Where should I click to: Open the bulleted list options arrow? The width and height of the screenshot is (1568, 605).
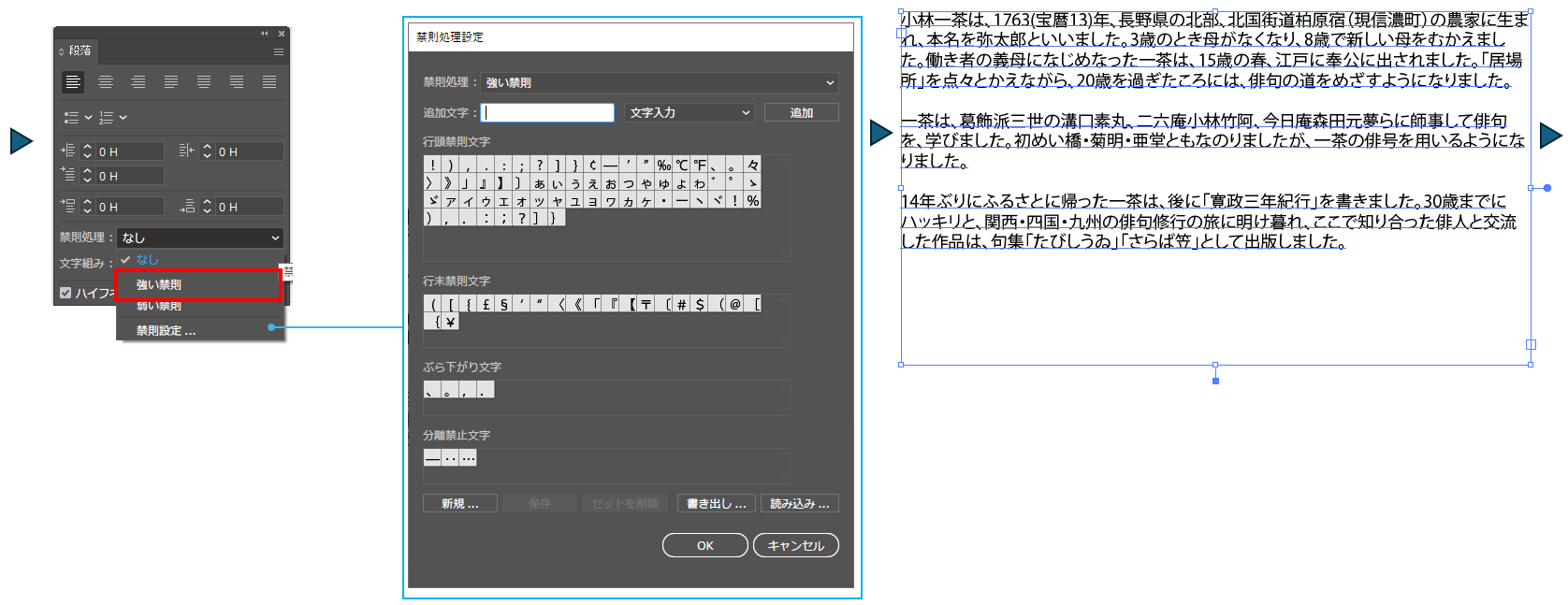click(x=88, y=118)
